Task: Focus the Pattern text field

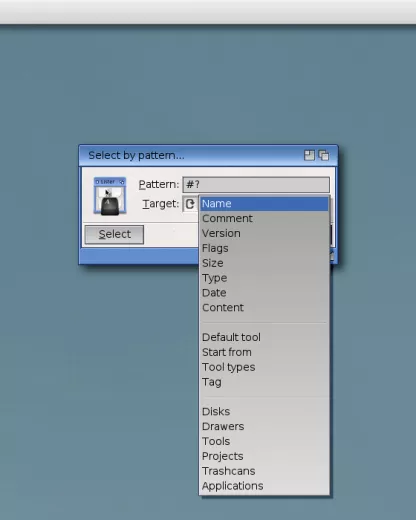Action: pyautogui.click(x=256, y=184)
